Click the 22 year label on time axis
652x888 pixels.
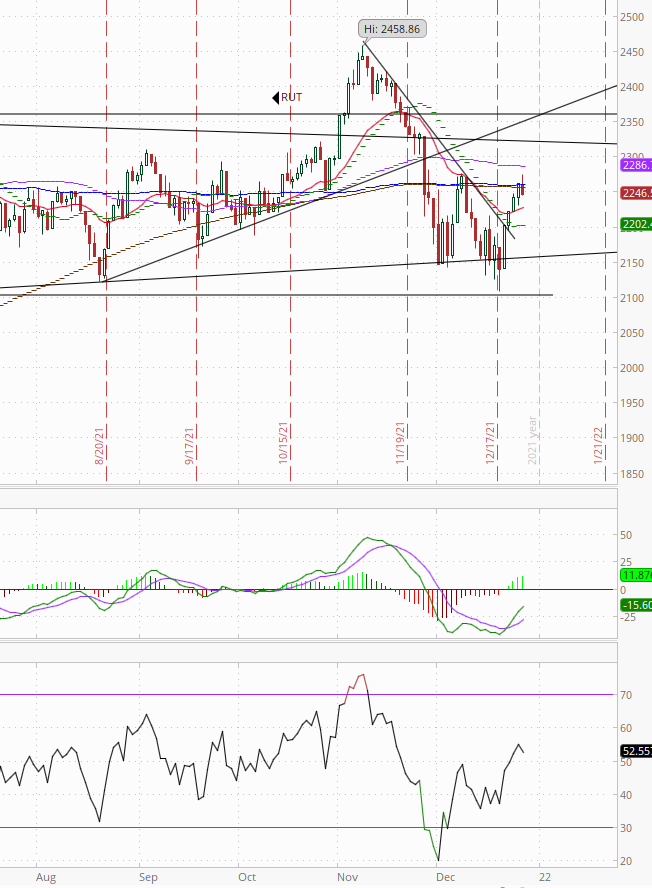point(545,877)
